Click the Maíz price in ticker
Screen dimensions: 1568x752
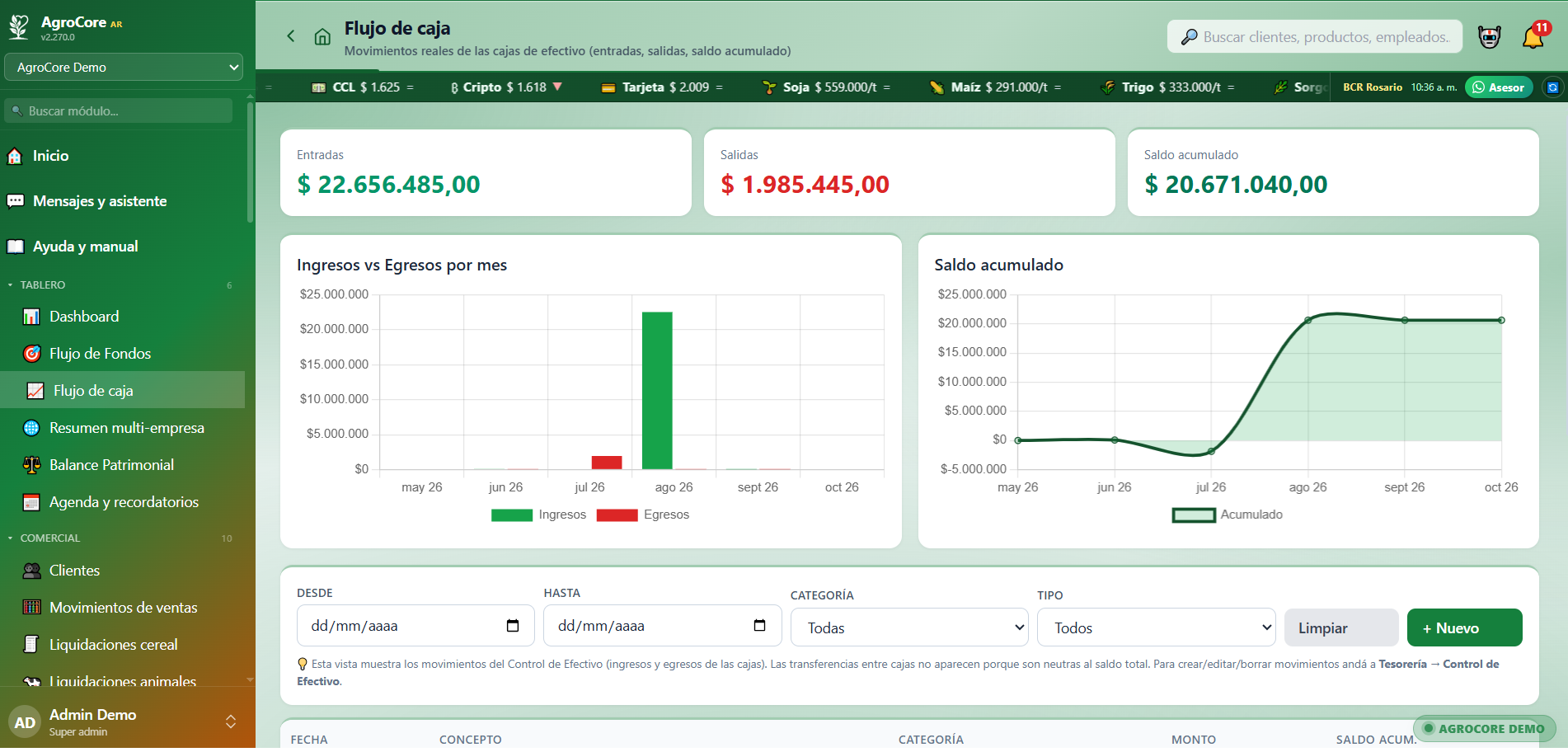click(x=995, y=87)
